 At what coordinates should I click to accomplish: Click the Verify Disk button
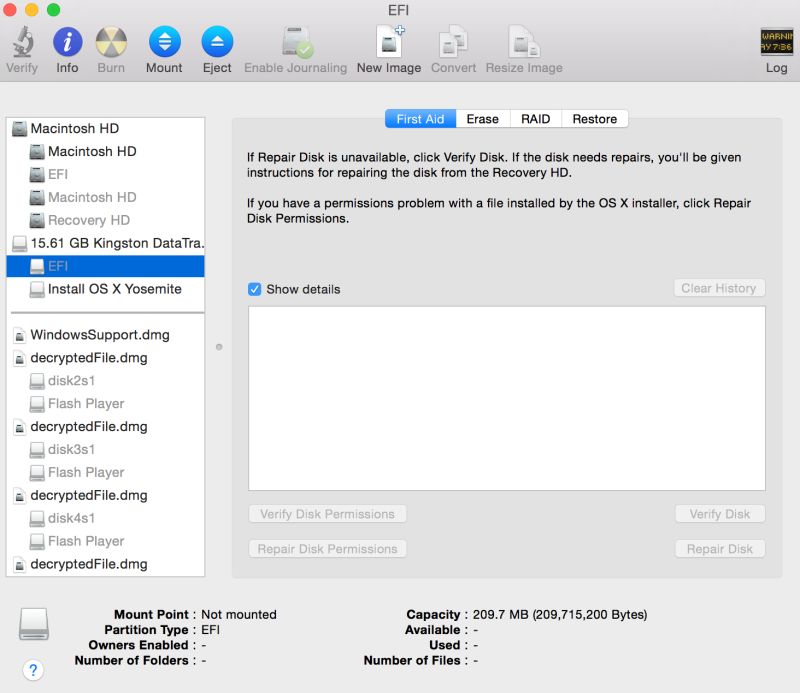tap(720, 513)
